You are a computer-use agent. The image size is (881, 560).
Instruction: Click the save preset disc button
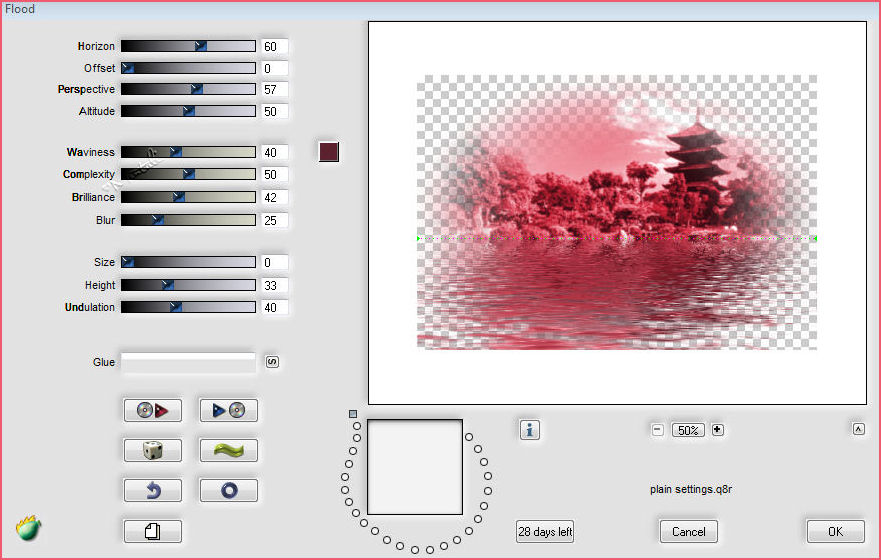pyautogui.click(x=228, y=410)
